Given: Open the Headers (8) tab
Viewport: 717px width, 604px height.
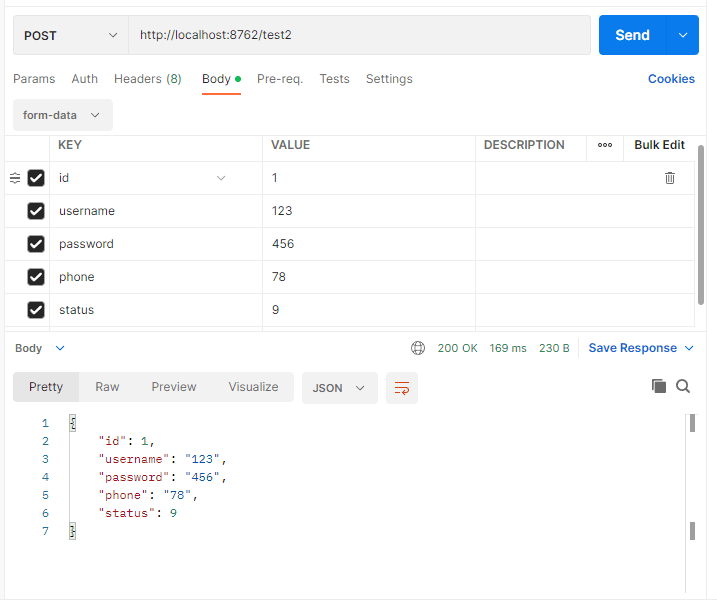Looking at the screenshot, I should coord(148,79).
